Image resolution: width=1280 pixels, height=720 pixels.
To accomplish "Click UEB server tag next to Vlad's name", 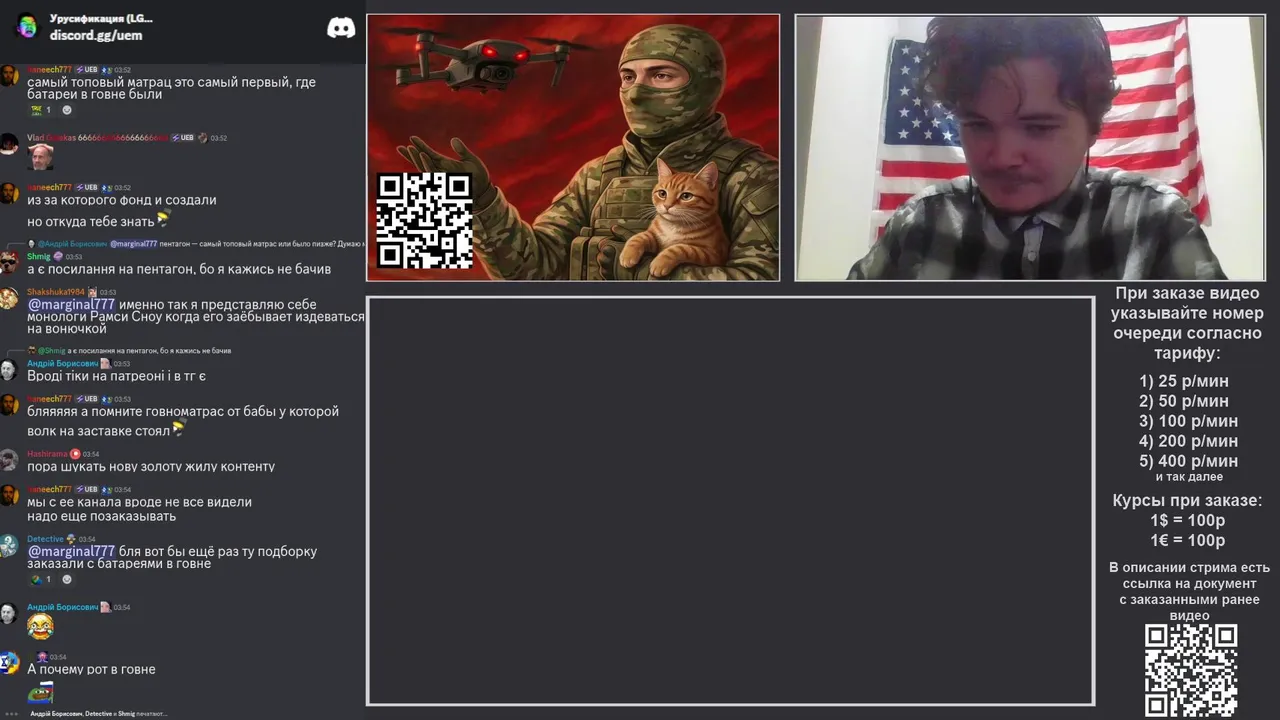I will tap(182, 137).
